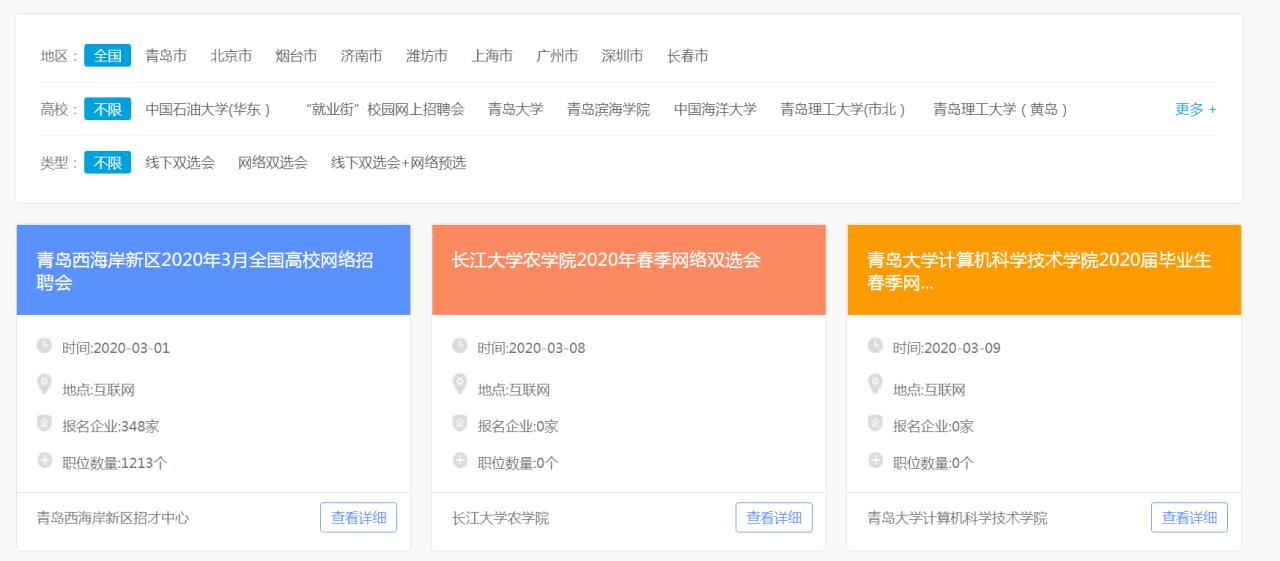Expand more universities with 更多 +
1280x561 pixels.
1195,109
